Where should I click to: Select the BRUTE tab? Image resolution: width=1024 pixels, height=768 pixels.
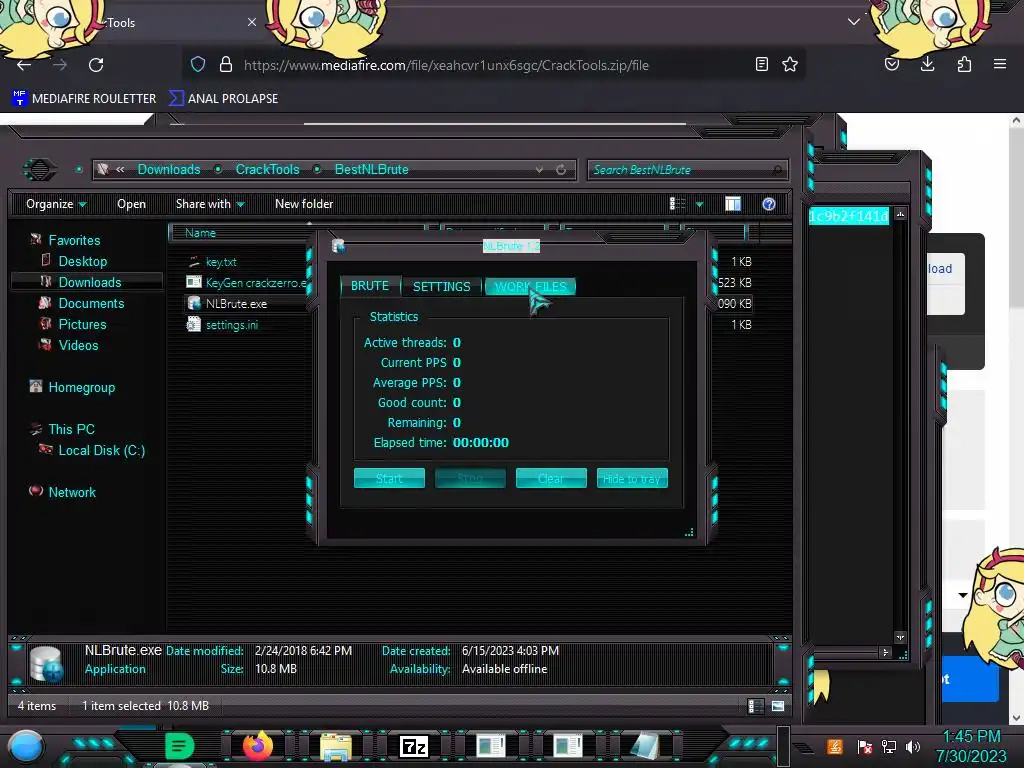tap(370, 286)
